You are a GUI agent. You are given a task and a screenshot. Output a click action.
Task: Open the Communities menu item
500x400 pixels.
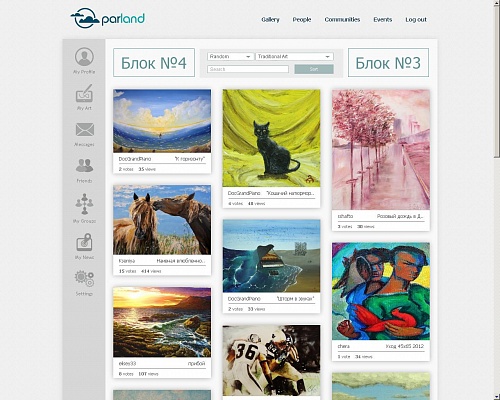click(x=342, y=20)
